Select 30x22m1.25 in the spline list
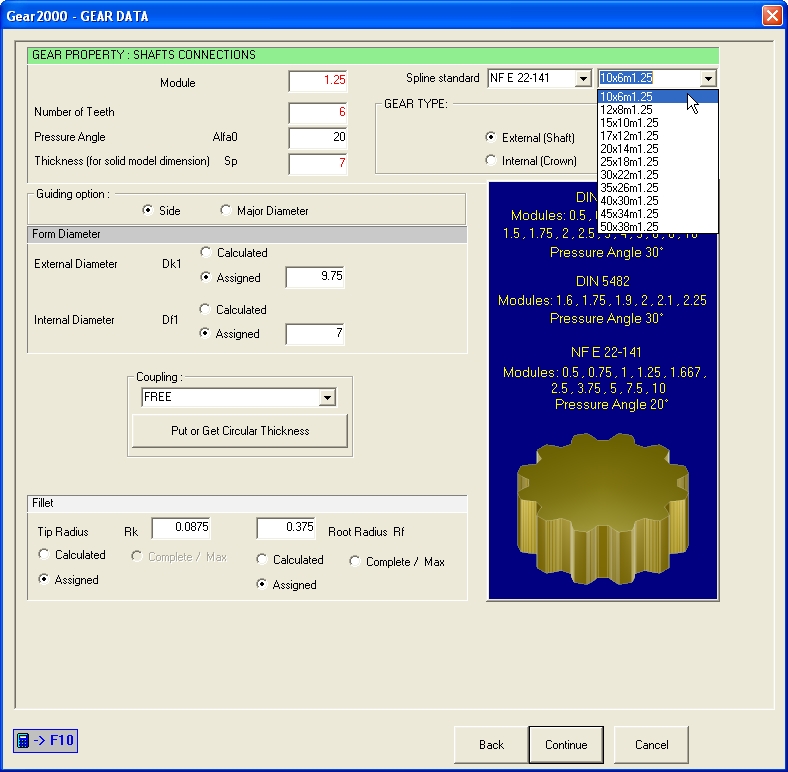The image size is (788, 772). [x=658, y=175]
